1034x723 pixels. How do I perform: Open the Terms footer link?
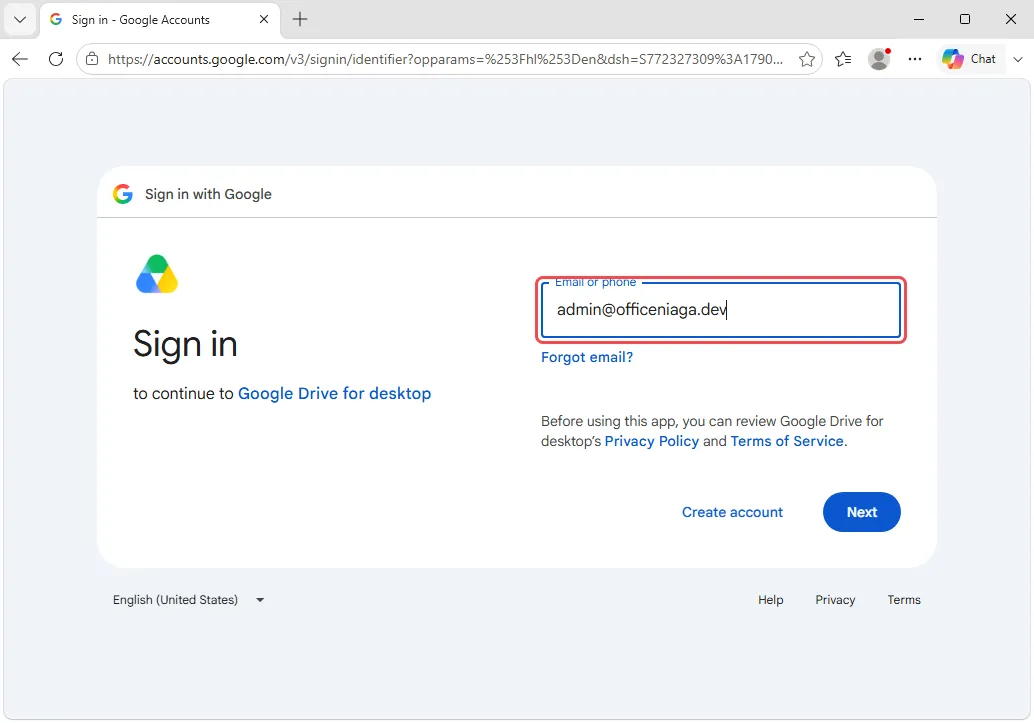pyautogui.click(x=903, y=600)
